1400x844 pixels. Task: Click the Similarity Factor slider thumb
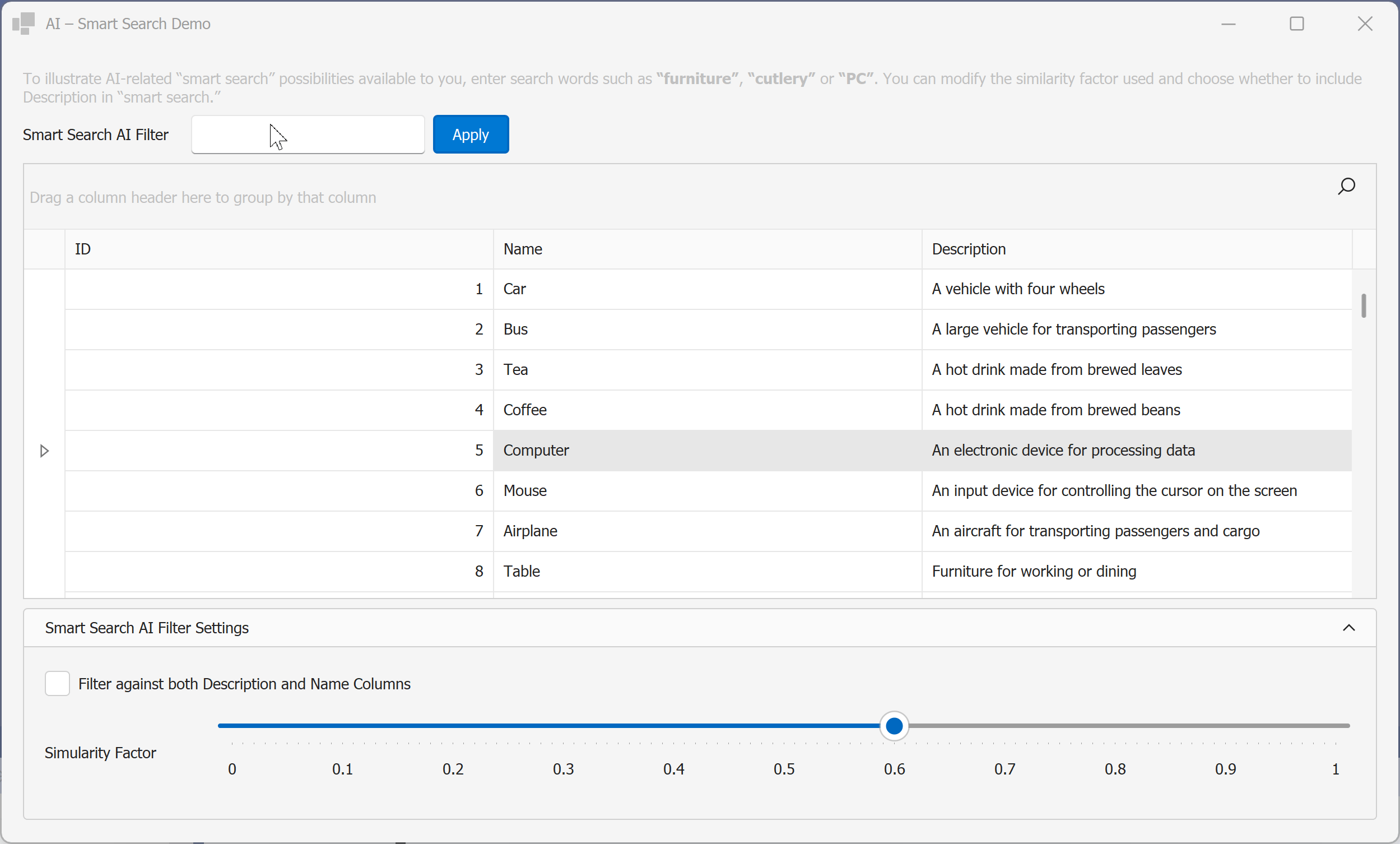coord(894,726)
